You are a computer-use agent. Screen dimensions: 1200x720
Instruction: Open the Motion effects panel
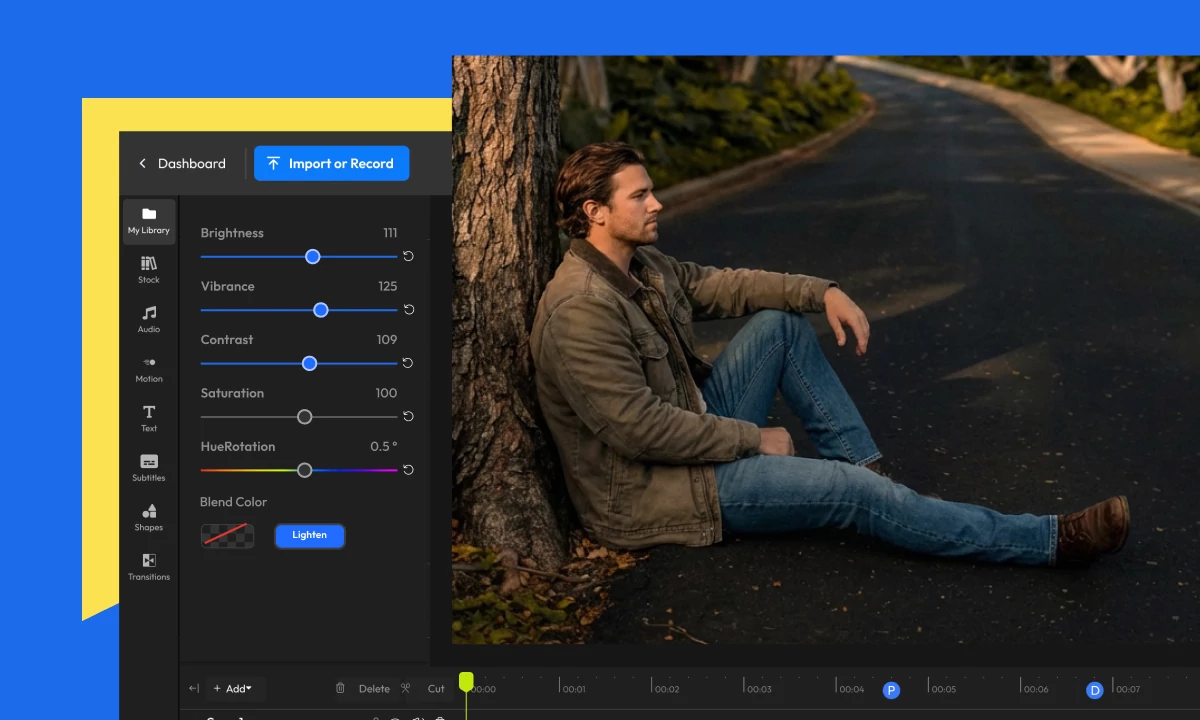[148, 368]
